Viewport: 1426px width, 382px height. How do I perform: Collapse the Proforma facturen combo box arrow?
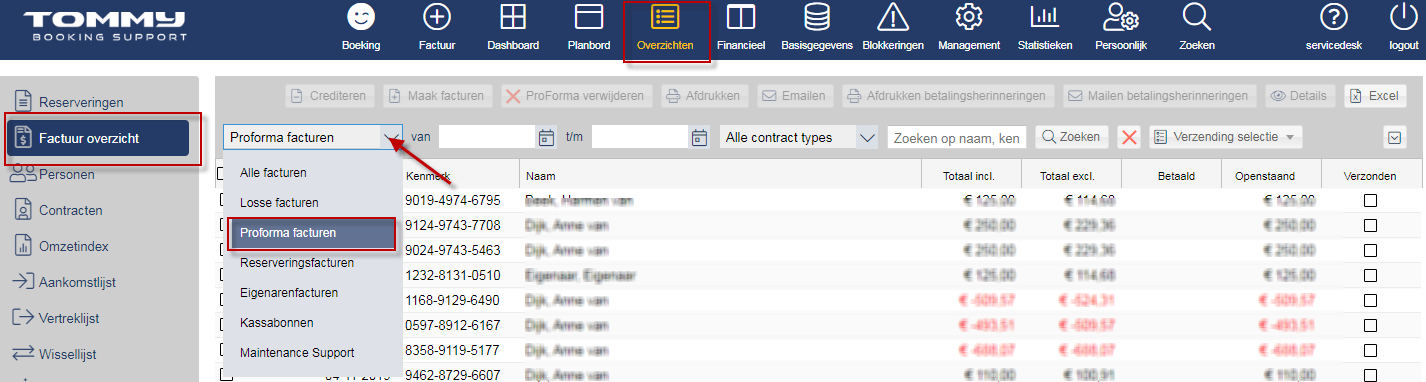pos(390,137)
